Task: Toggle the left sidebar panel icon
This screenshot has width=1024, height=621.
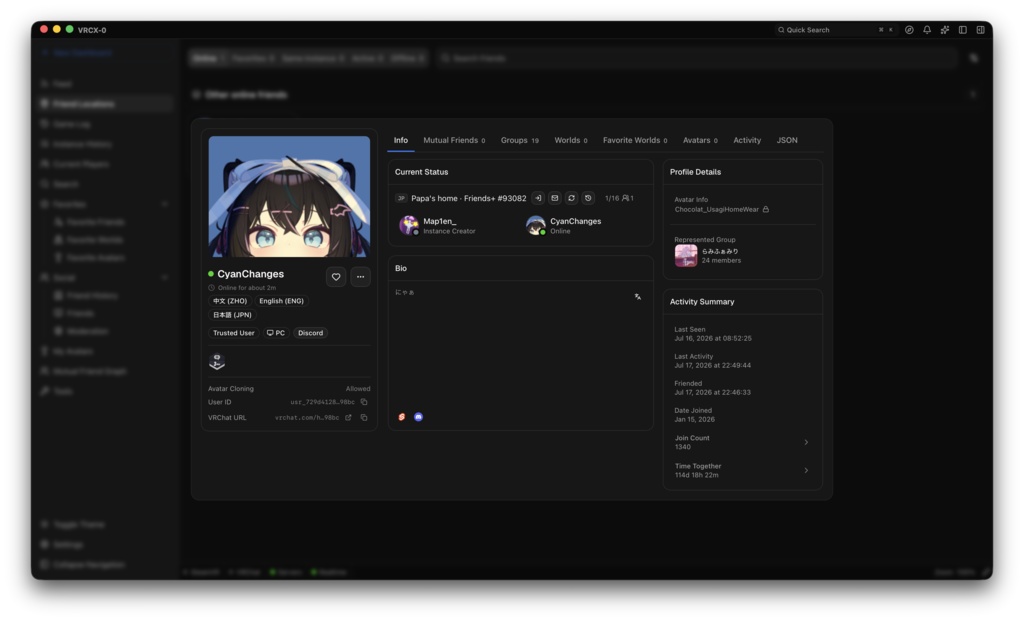Action: point(963,30)
